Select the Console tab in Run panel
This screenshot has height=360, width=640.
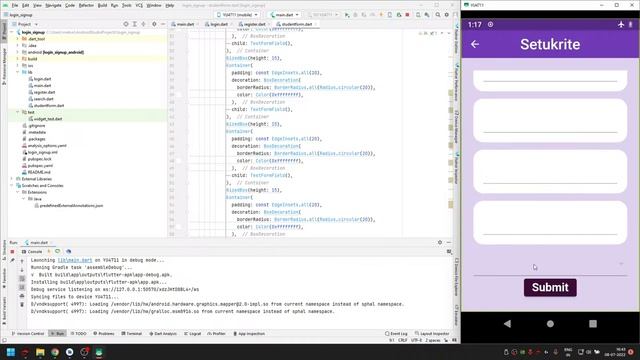point(32,251)
